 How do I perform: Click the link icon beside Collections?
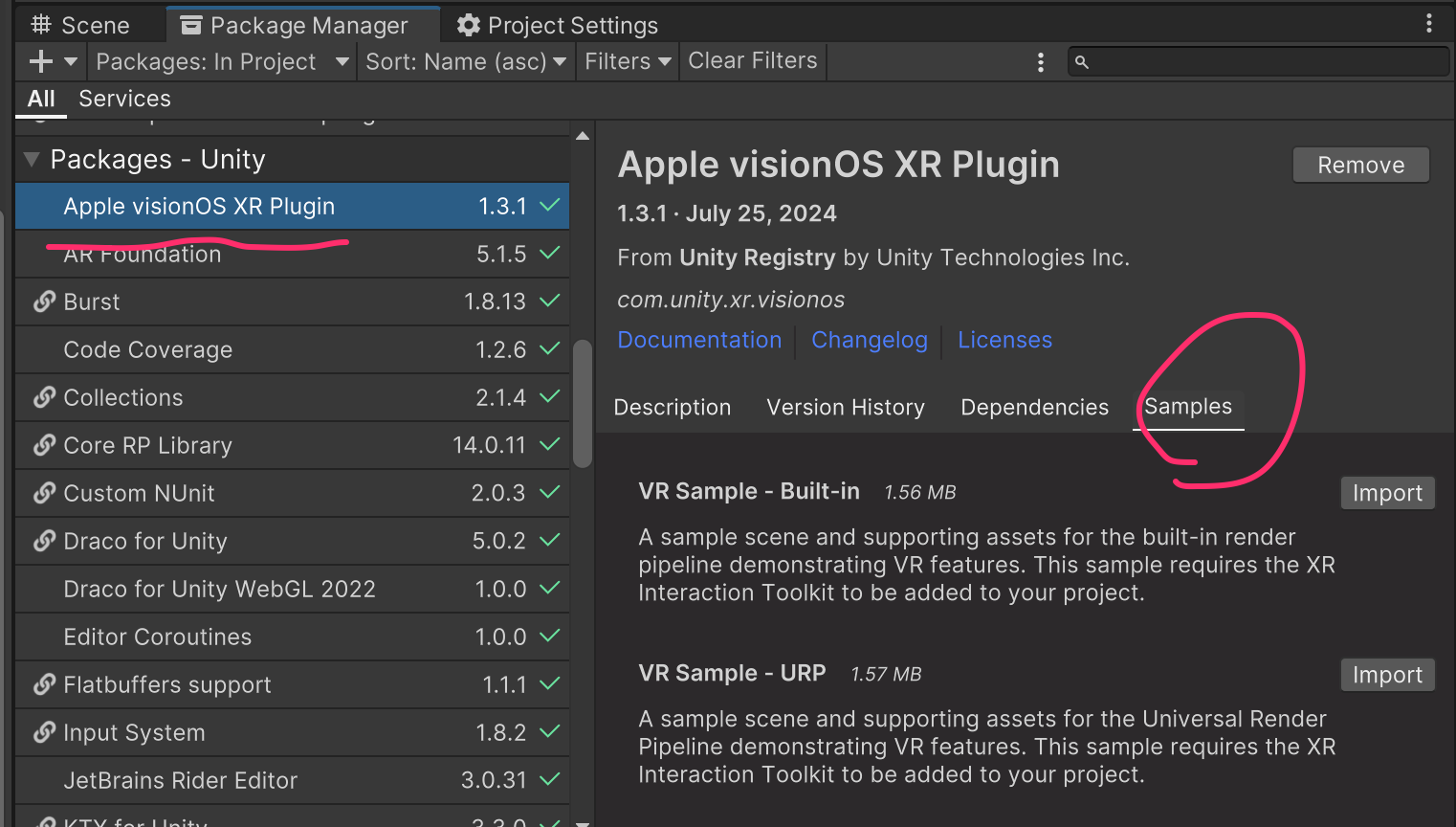pyautogui.click(x=44, y=397)
